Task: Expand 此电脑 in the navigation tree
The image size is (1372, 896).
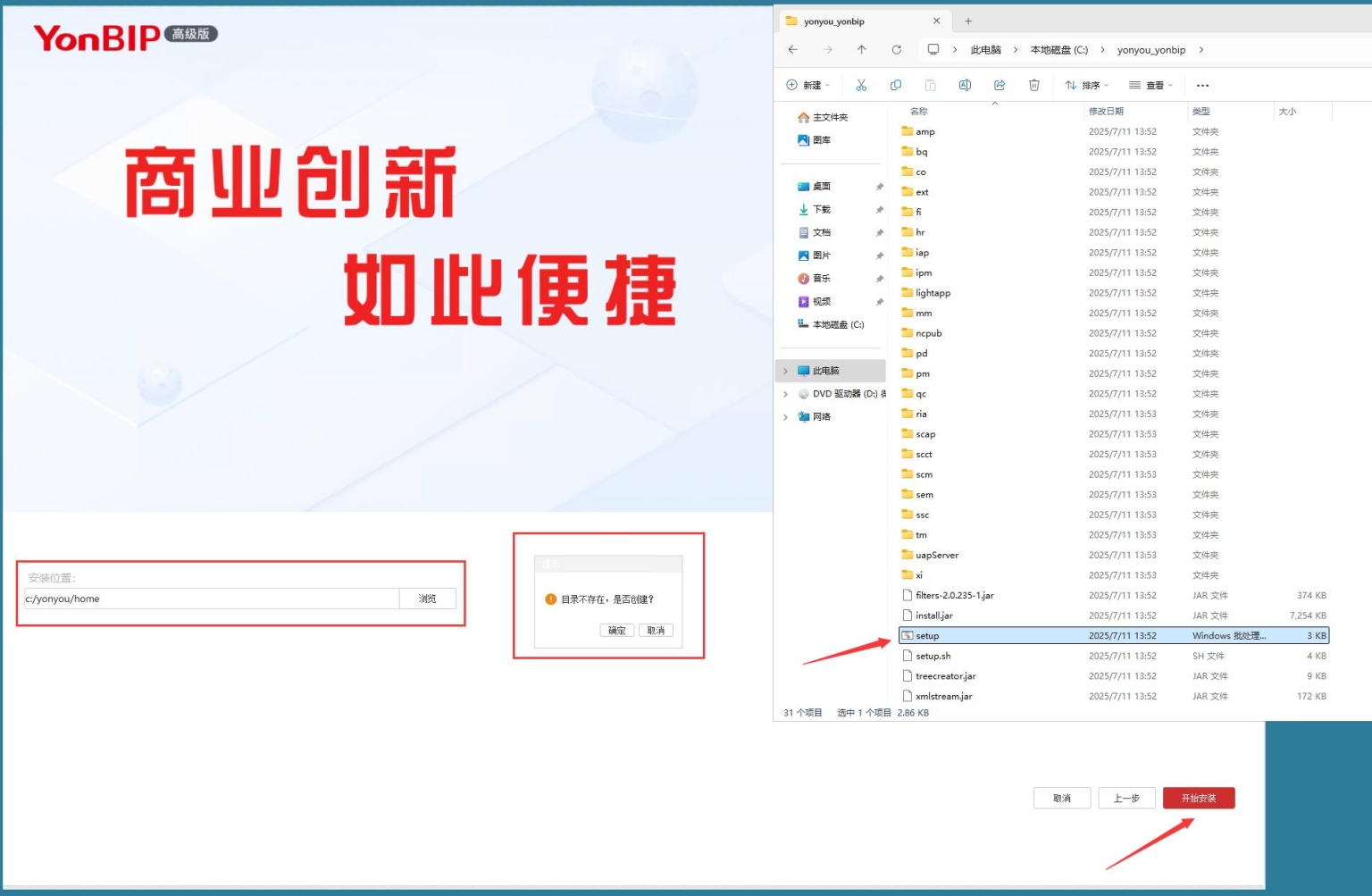Action: 785,370
